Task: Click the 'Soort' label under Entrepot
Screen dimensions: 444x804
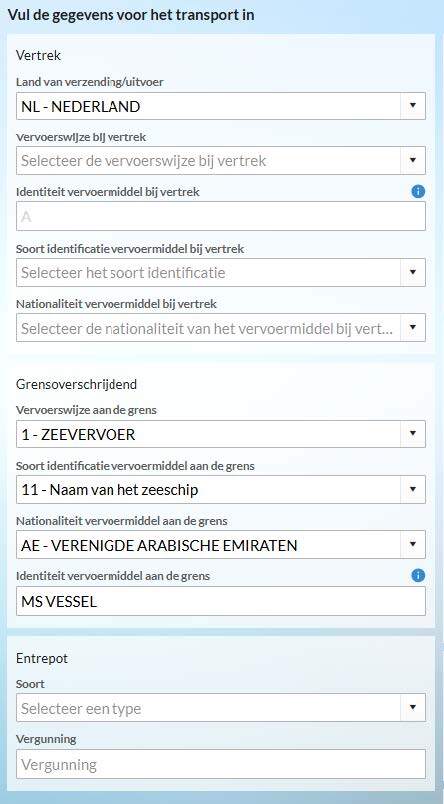Action: coord(30,684)
